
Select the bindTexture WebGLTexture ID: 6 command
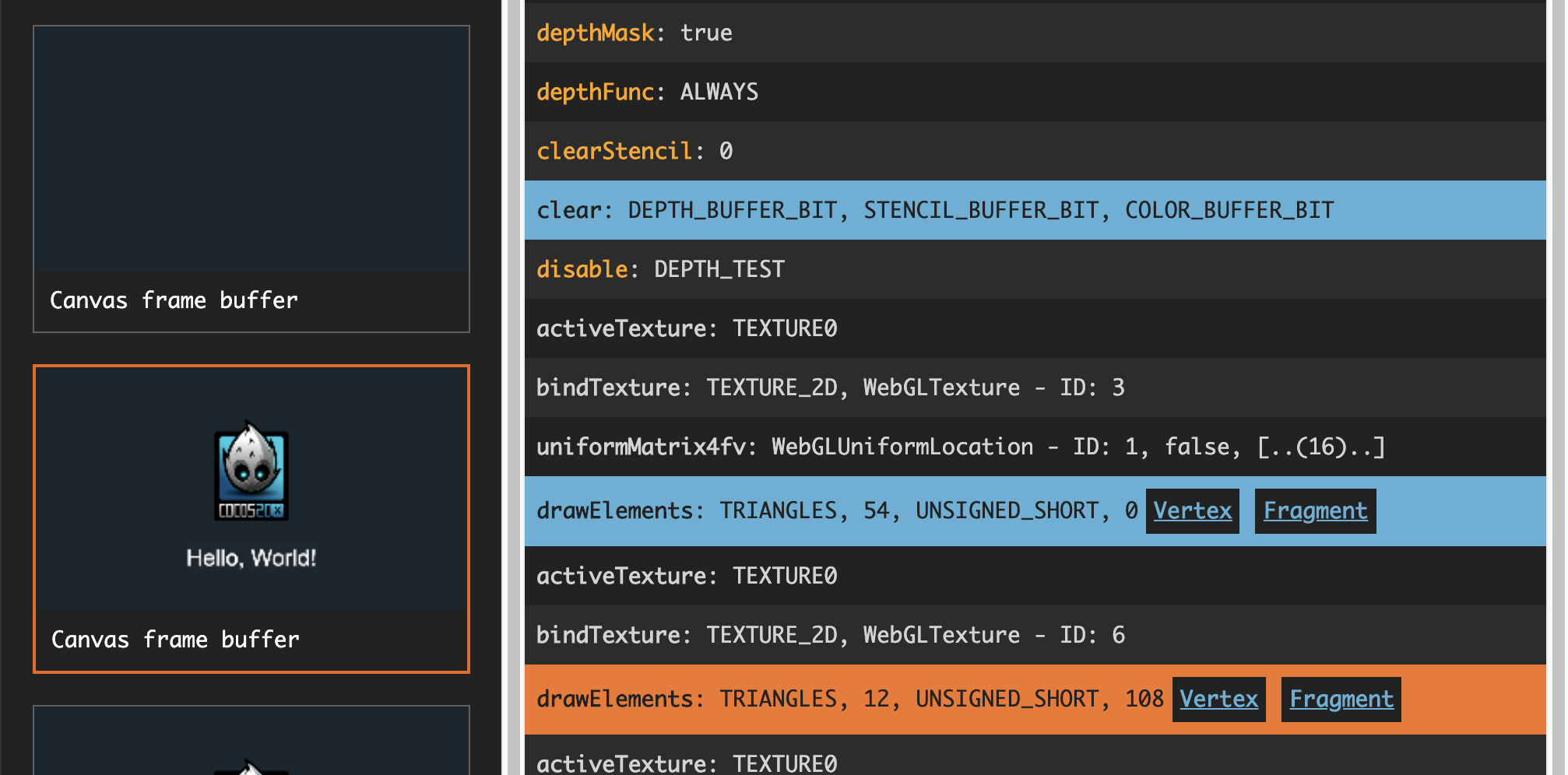(1035, 635)
